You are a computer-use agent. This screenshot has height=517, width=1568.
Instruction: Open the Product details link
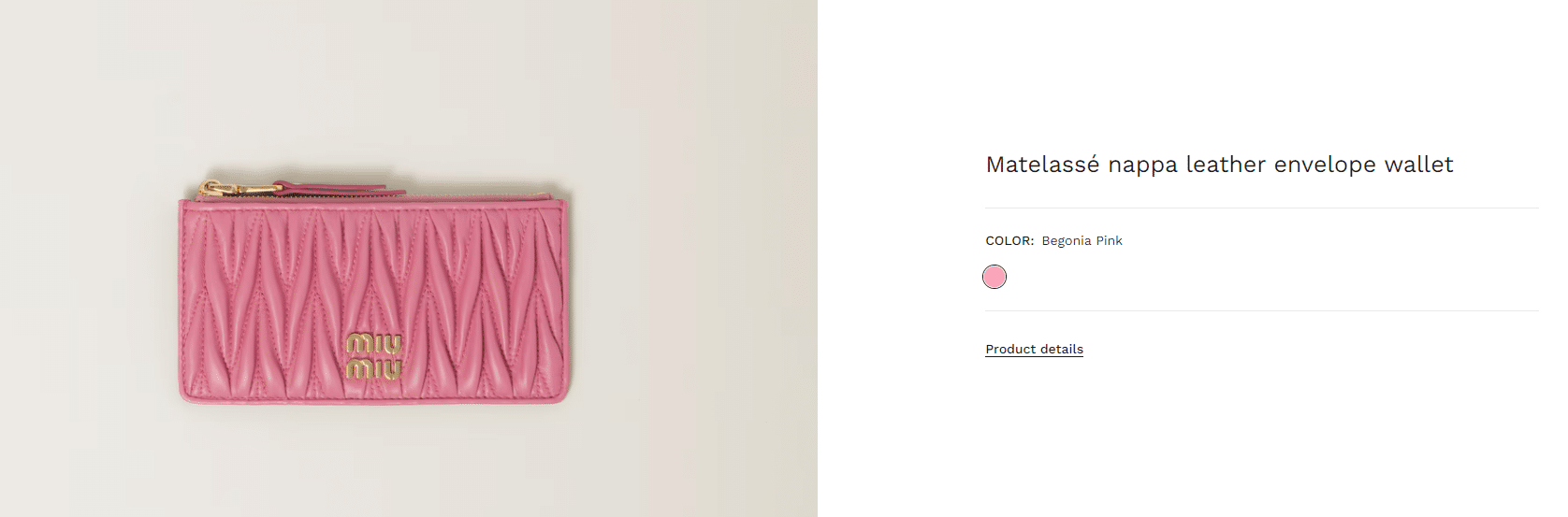tap(1034, 349)
